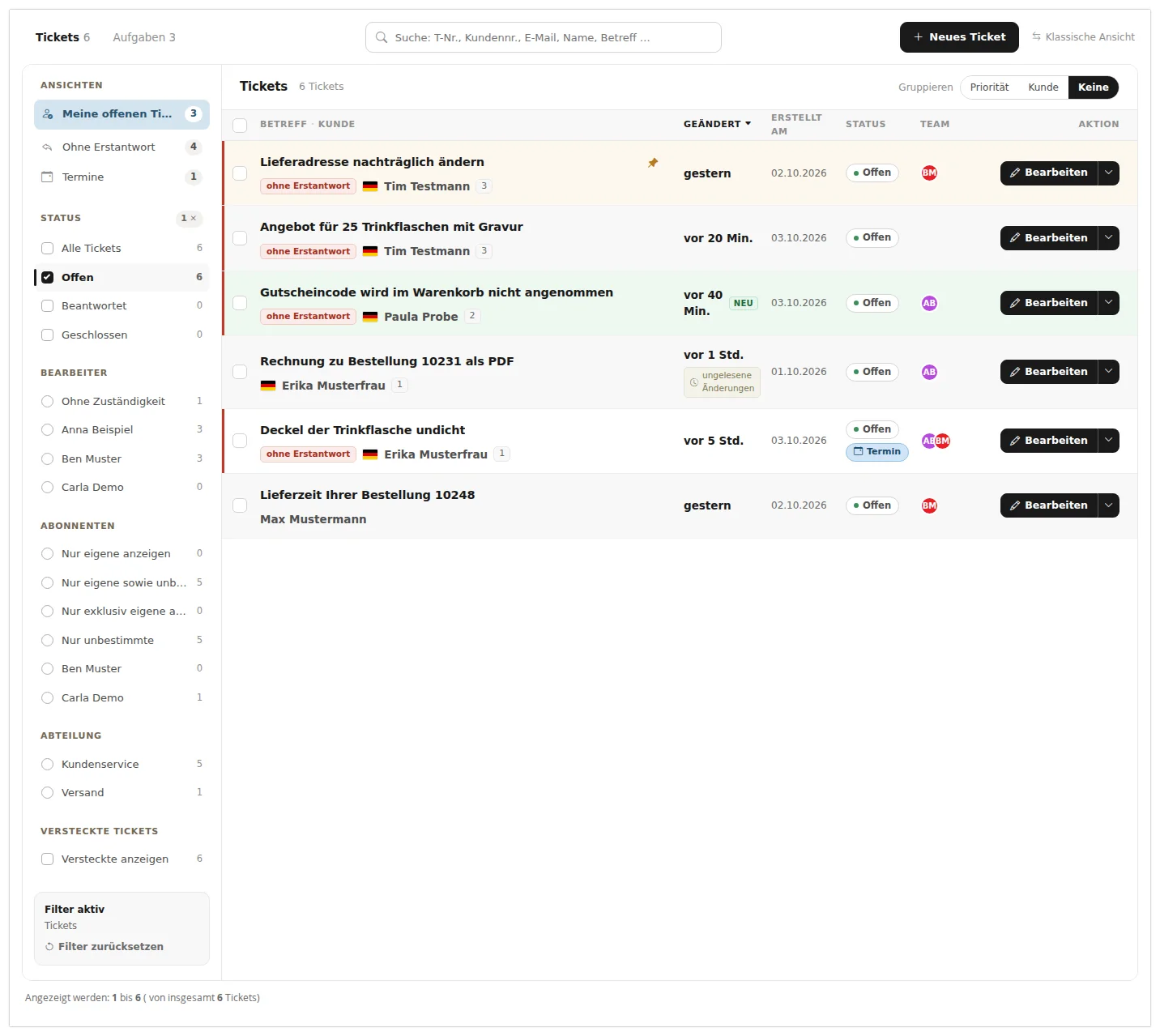Click the Filter zurücksetzen reset icon
This screenshot has height=1036, width=1160.
[x=49, y=947]
